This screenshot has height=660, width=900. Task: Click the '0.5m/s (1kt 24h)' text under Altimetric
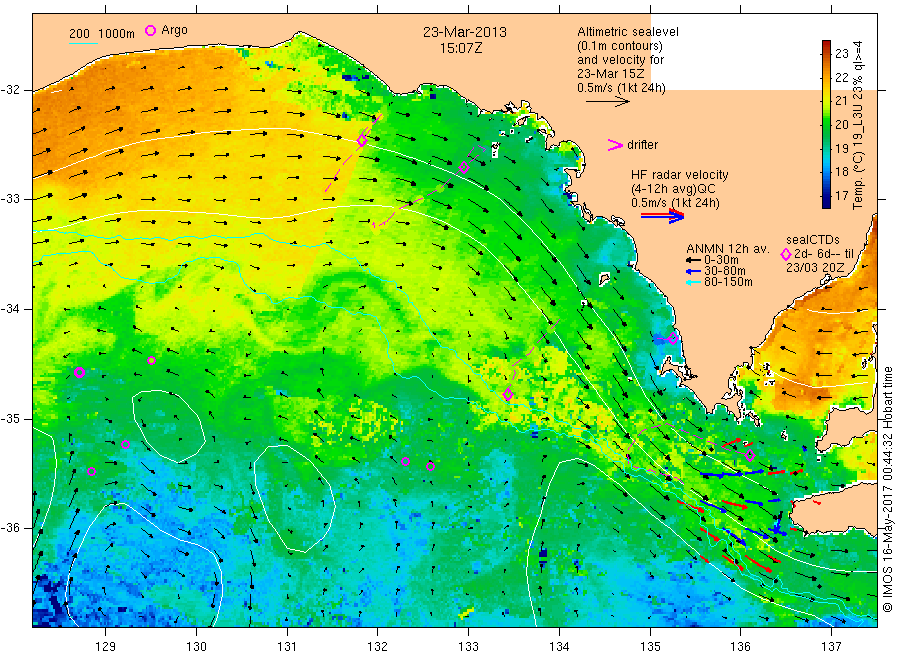(622, 88)
